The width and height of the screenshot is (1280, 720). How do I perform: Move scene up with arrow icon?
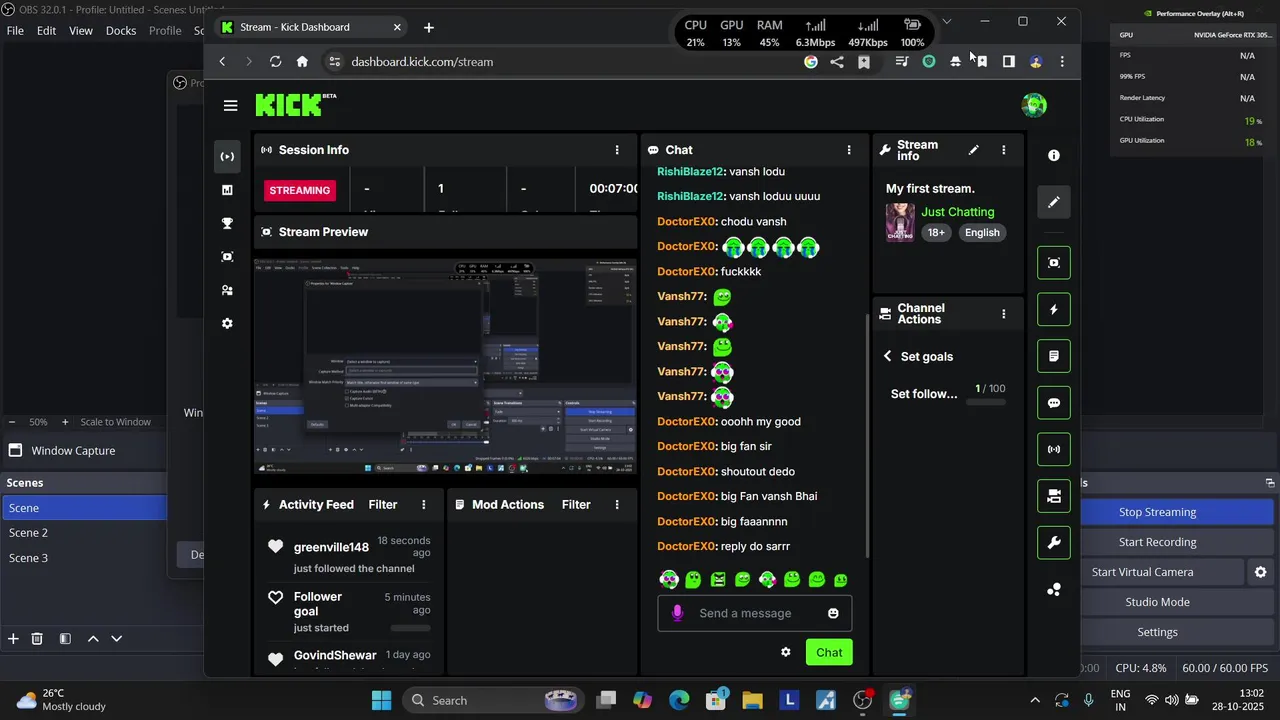pos(93,638)
